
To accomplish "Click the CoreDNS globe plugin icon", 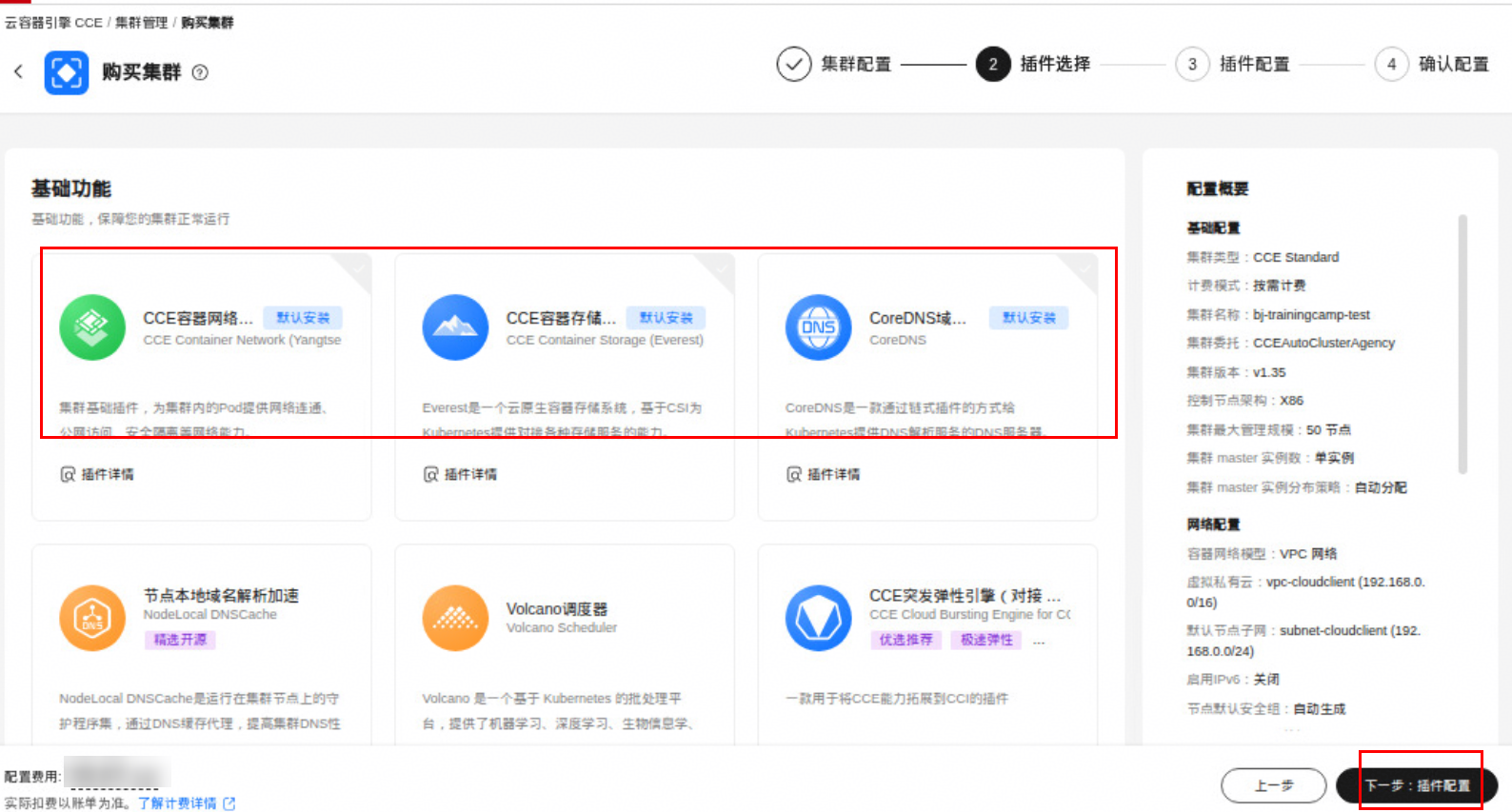I will pyautogui.click(x=818, y=327).
